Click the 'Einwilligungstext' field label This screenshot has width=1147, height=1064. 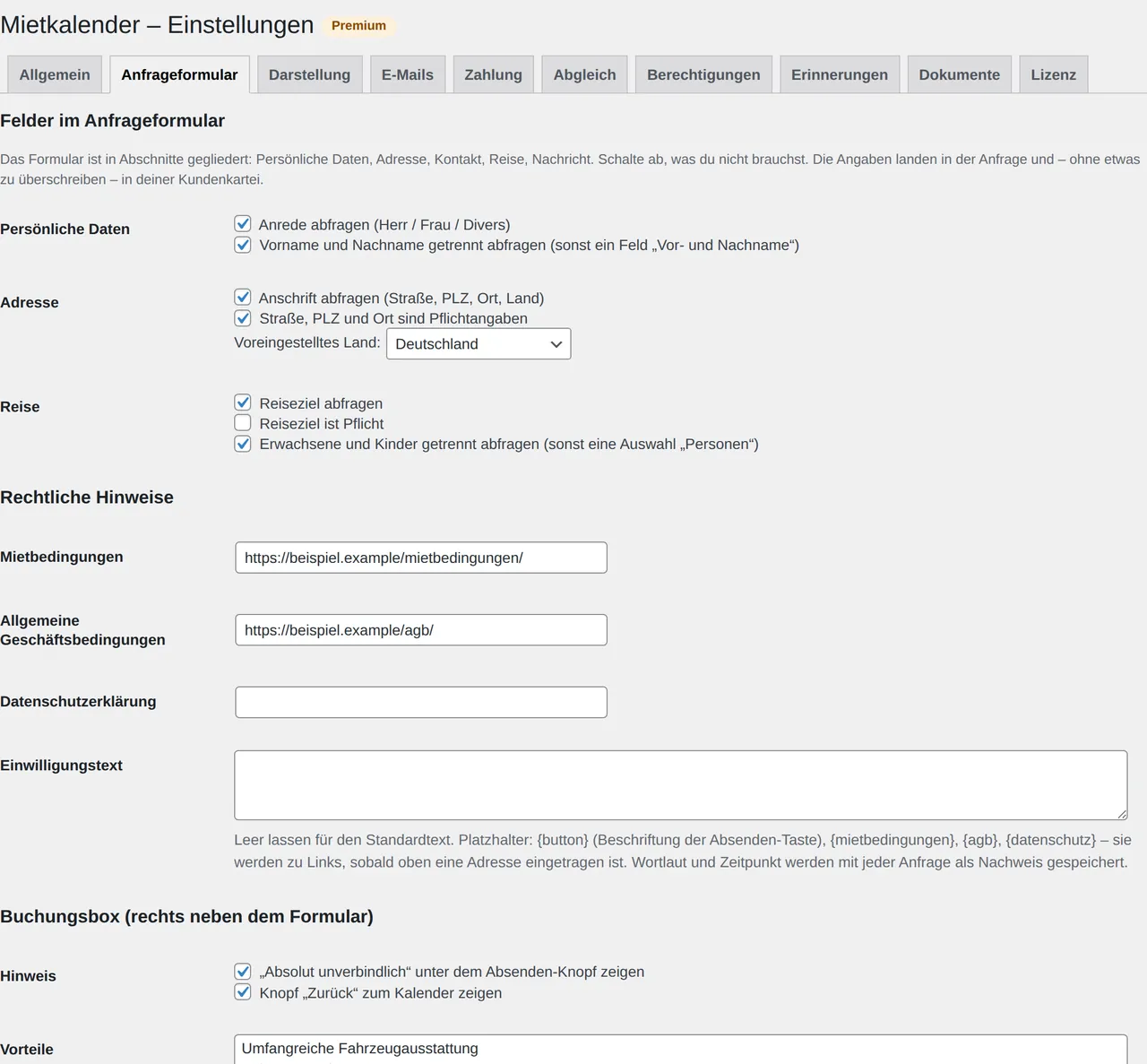click(x=61, y=766)
